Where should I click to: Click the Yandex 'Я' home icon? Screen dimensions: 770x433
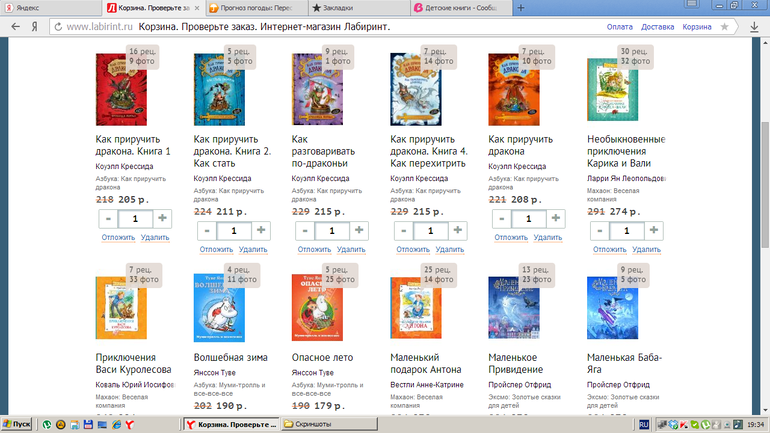coord(34,27)
